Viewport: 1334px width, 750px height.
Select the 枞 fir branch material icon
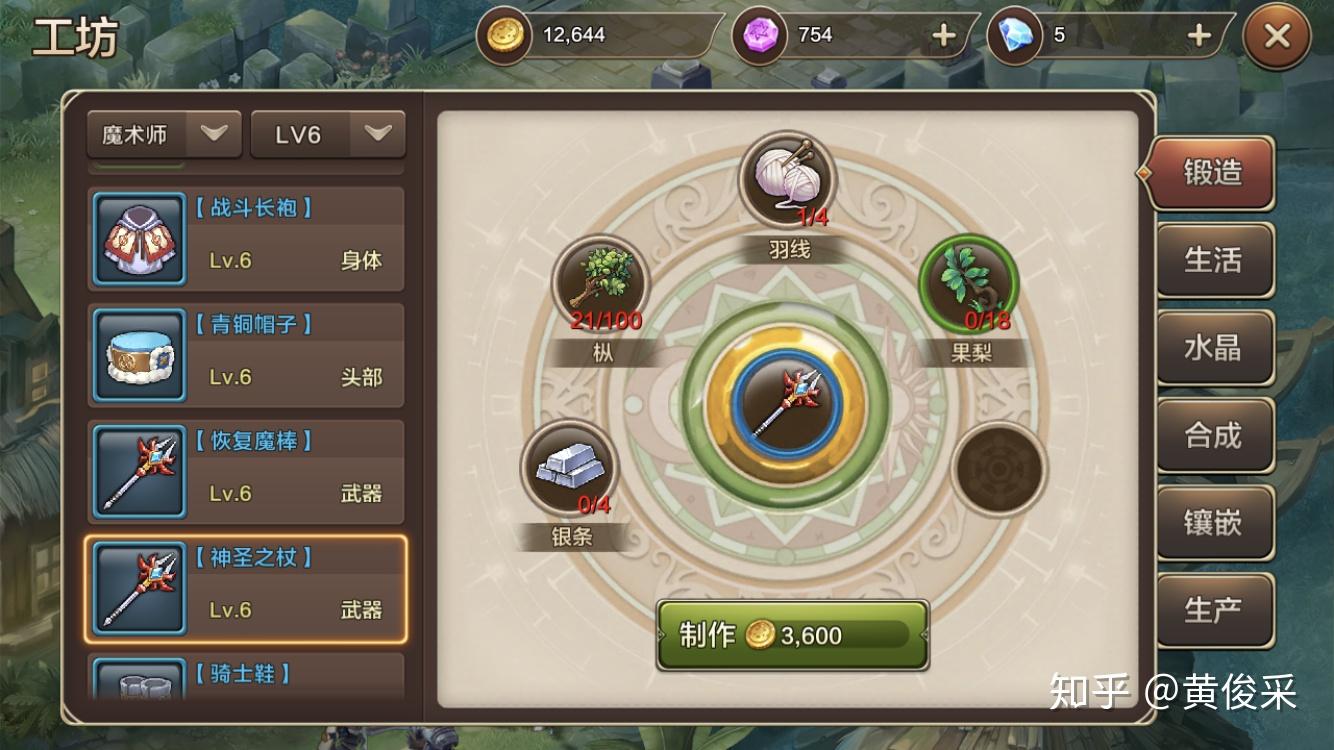601,284
